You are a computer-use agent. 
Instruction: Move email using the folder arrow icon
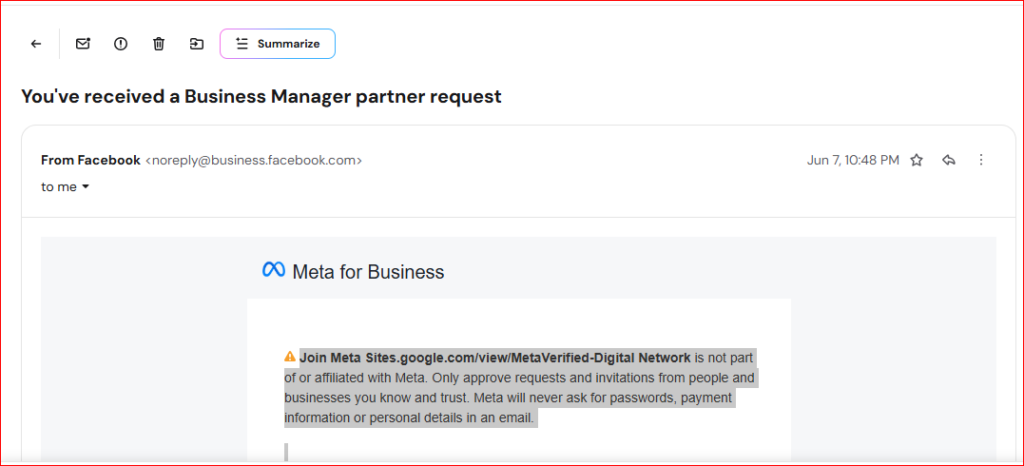click(x=197, y=44)
